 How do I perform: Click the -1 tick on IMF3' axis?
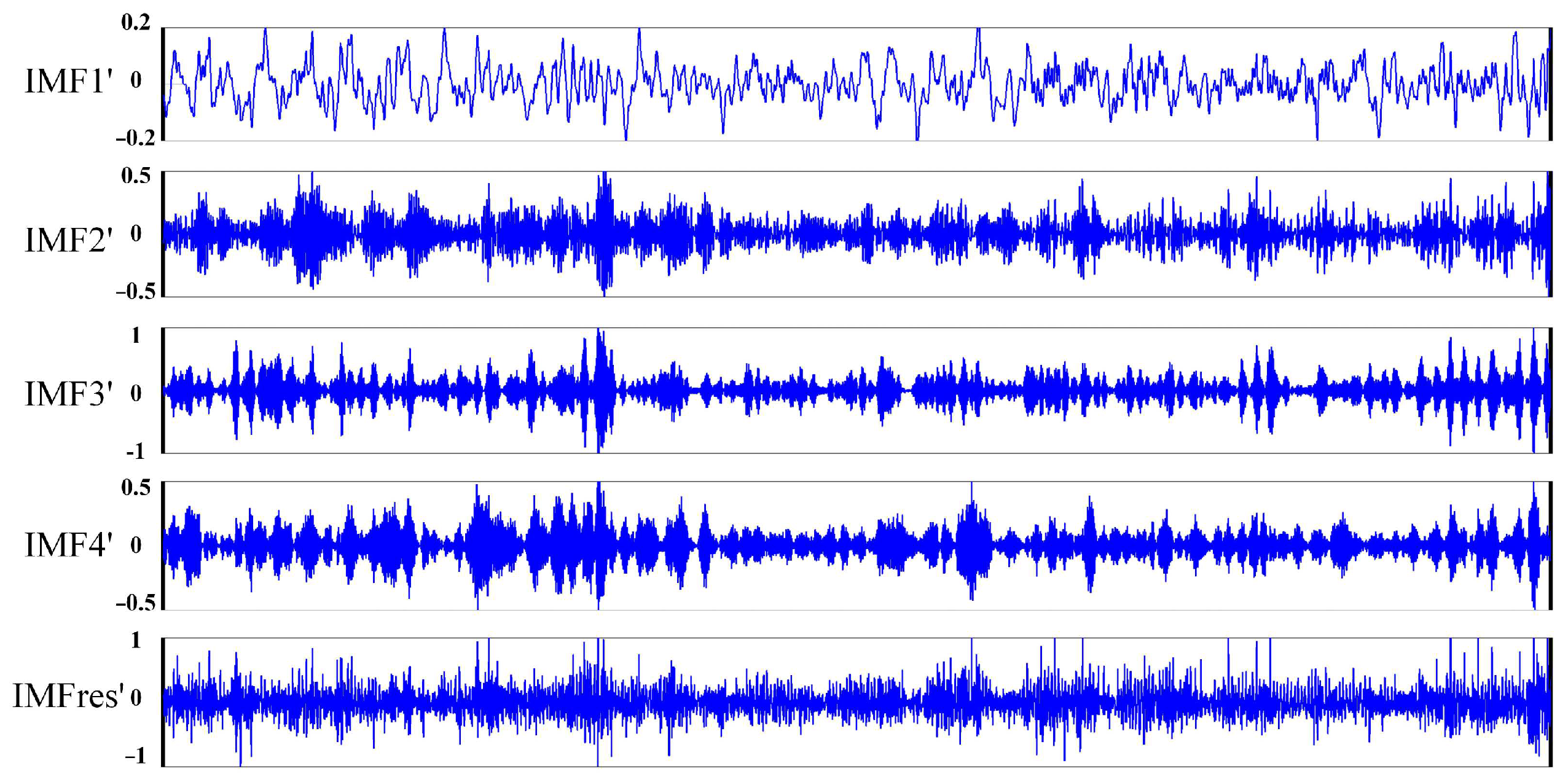click(x=136, y=452)
